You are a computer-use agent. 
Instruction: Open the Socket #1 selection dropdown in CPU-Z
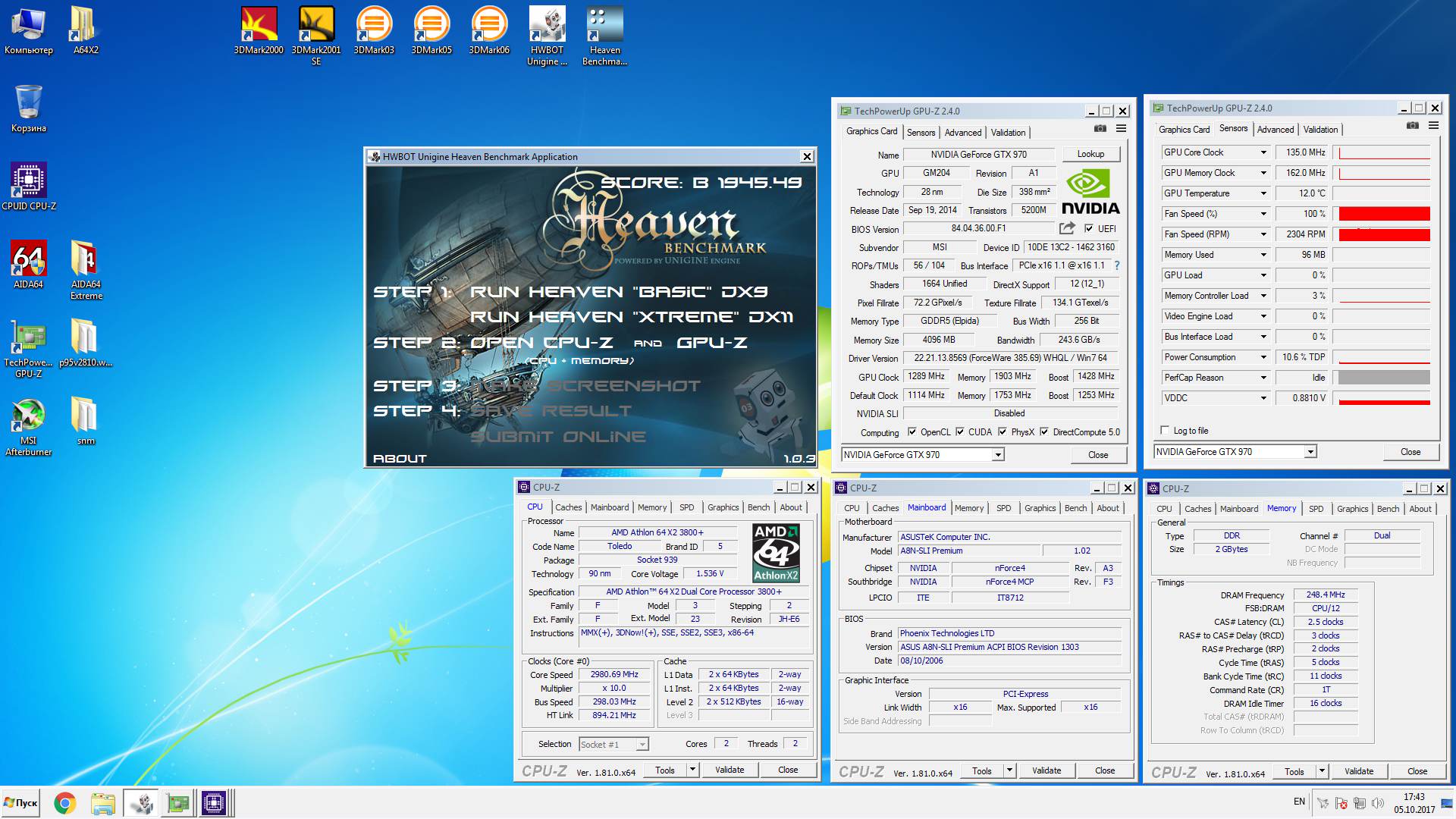pos(642,745)
